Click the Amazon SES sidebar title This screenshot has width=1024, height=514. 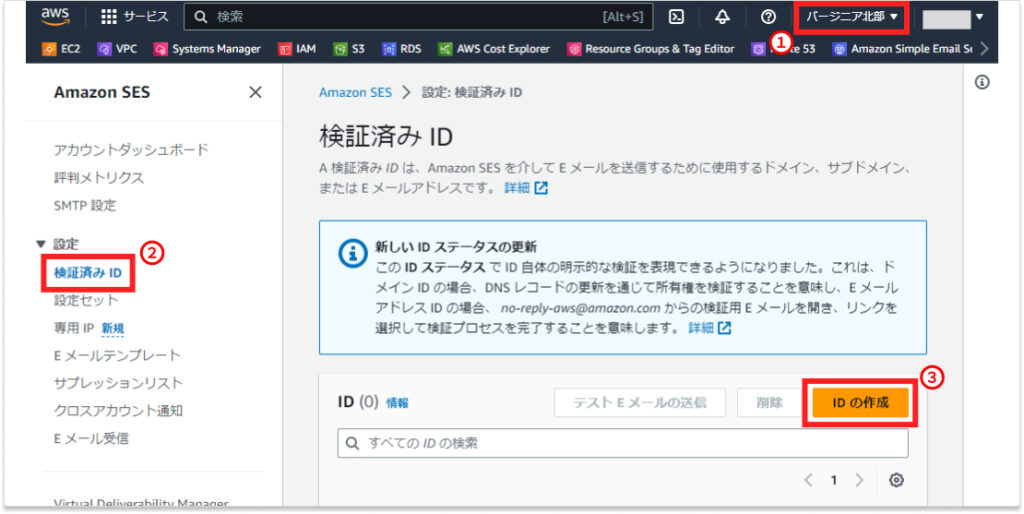(102, 93)
